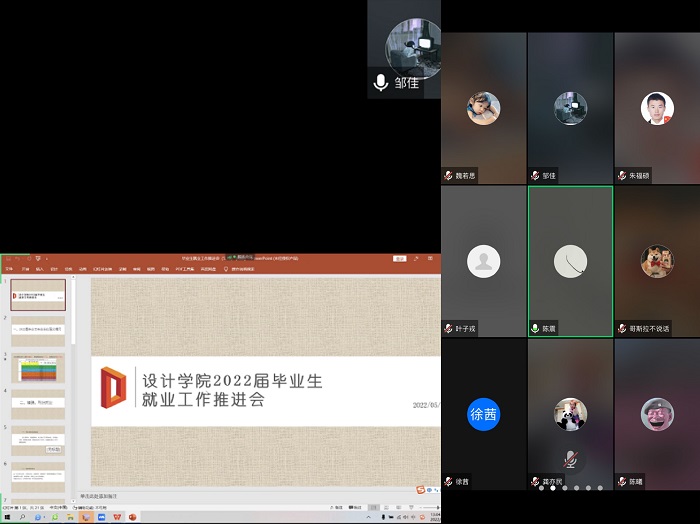Select the 徐茜 blue avatar tile
This screenshot has width=700, height=524.
pos(484,414)
